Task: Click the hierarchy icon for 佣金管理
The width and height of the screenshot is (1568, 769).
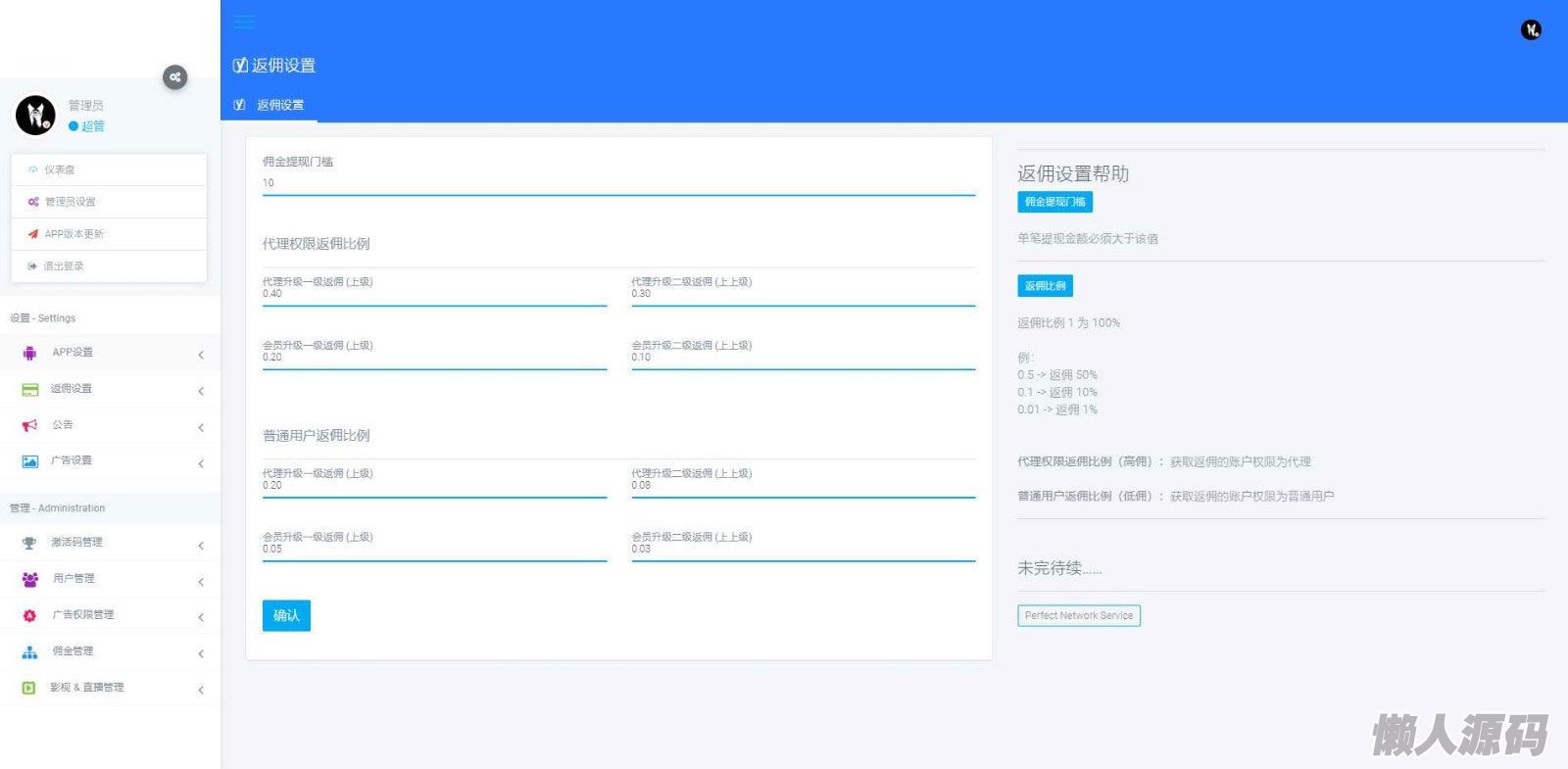Action: tap(29, 651)
